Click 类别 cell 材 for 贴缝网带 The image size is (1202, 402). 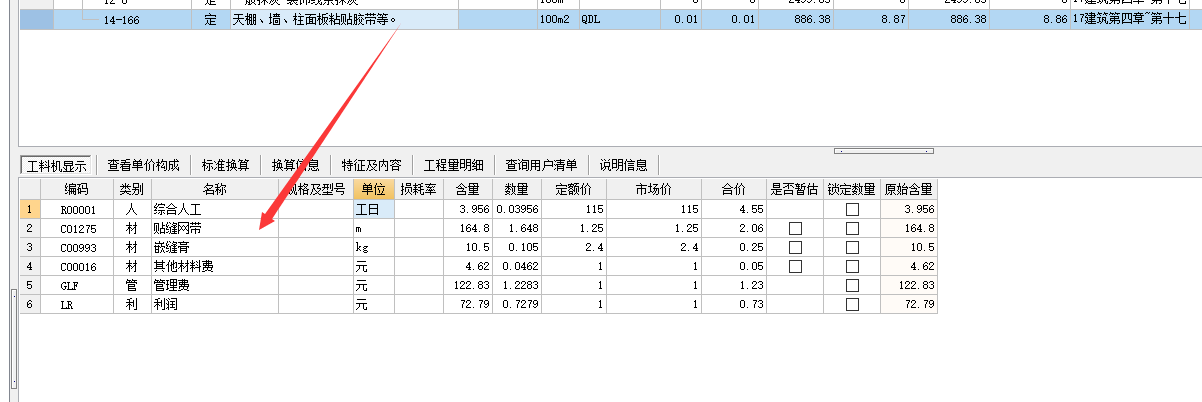[132, 229]
